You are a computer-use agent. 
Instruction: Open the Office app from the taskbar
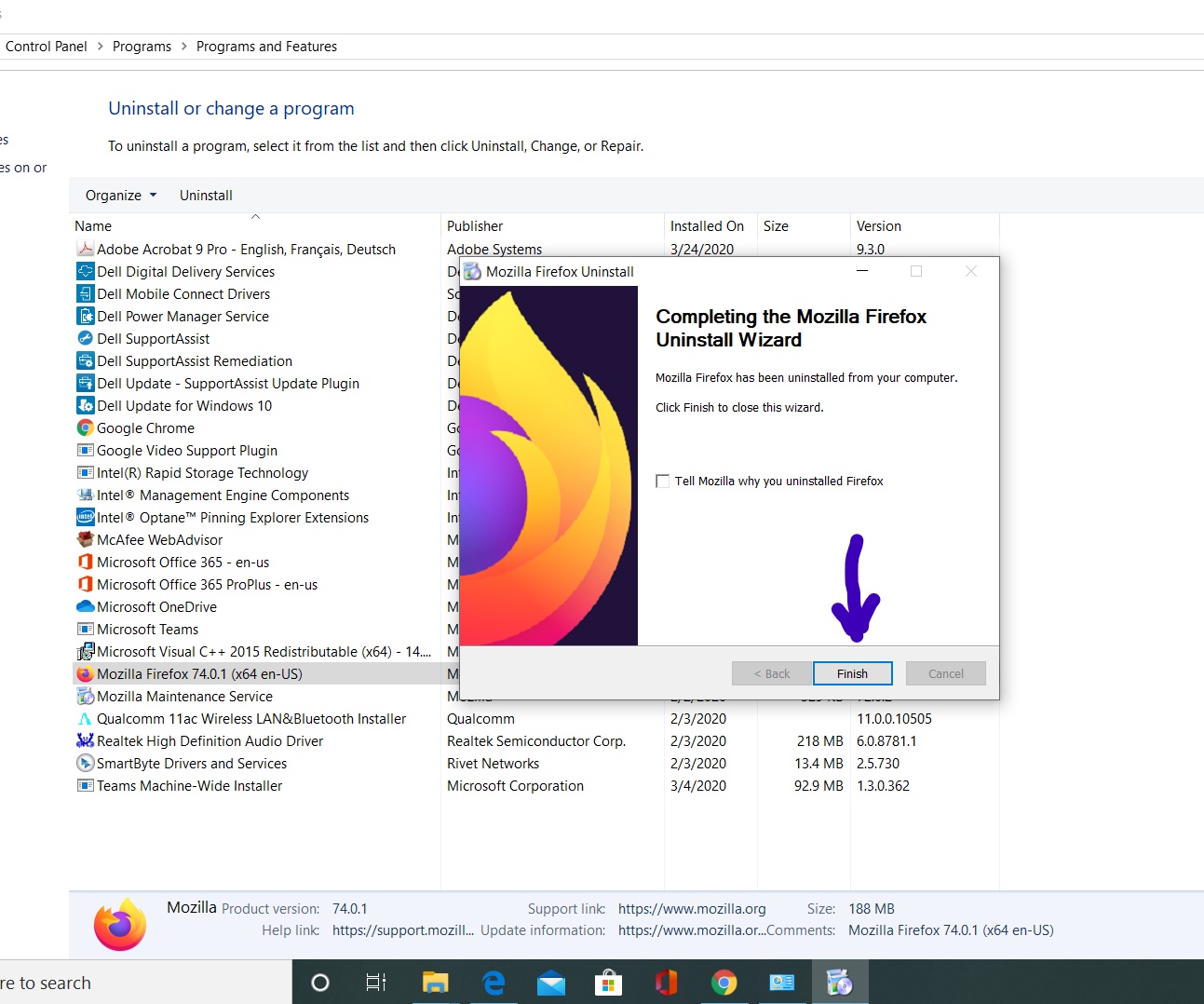click(x=667, y=982)
